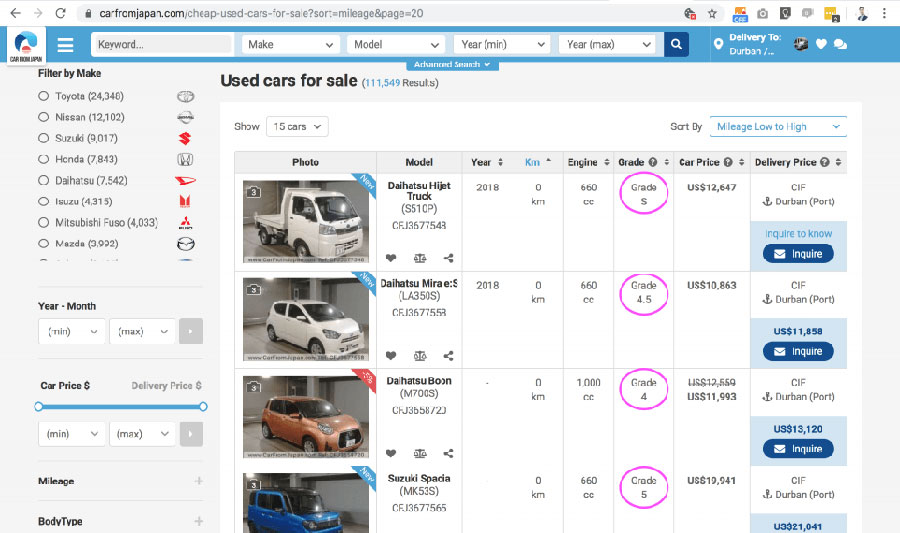This screenshot has width=900, height=533.
Task: Click the right handle of car price slider
Action: coord(203,406)
